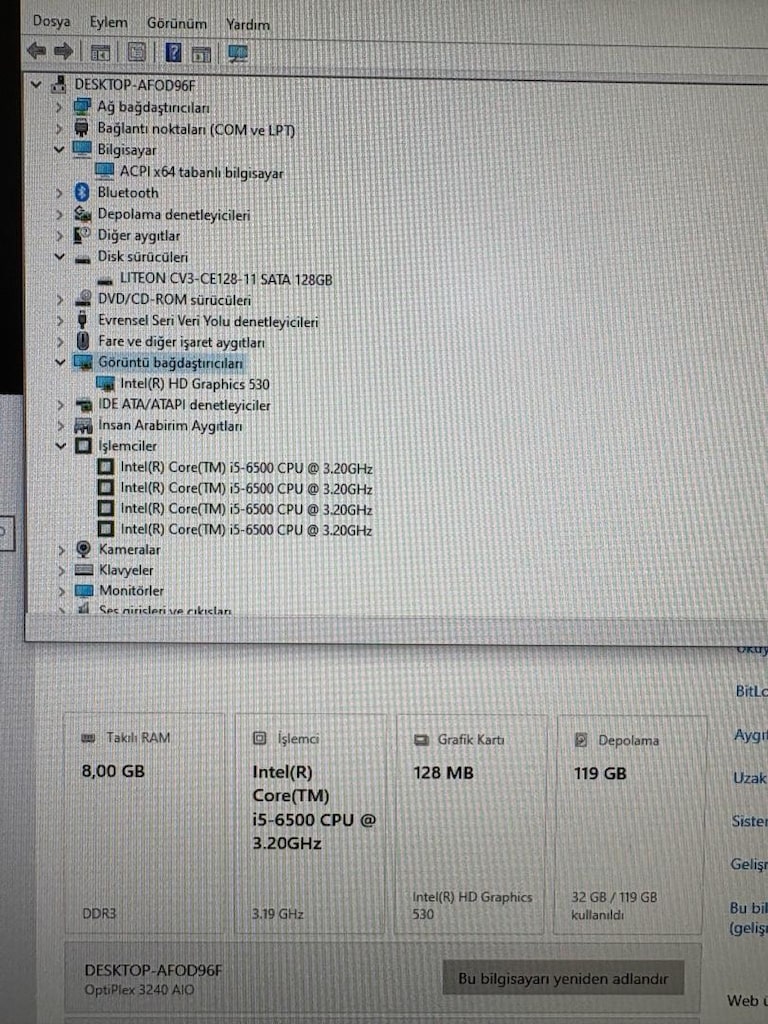Click the 32 GB / 119 GB kullanıldı text
Image resolution: width=768 pixels, height=1024 pixels.
tap(614, 906)
